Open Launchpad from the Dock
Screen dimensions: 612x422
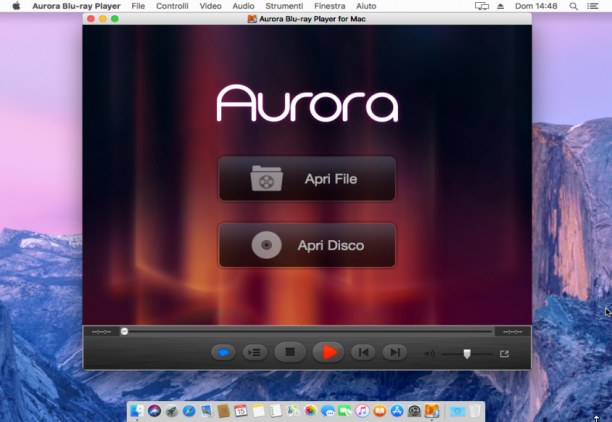[172, 411]
